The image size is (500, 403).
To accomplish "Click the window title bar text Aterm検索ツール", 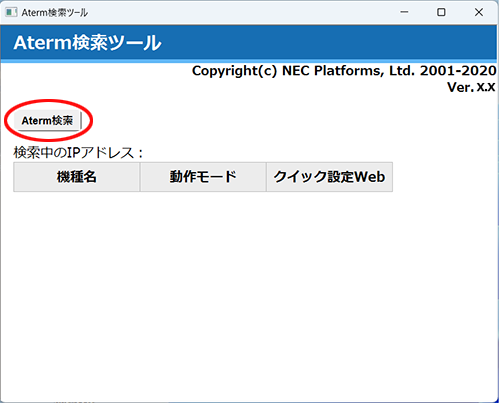I will (x=55, y=13).
